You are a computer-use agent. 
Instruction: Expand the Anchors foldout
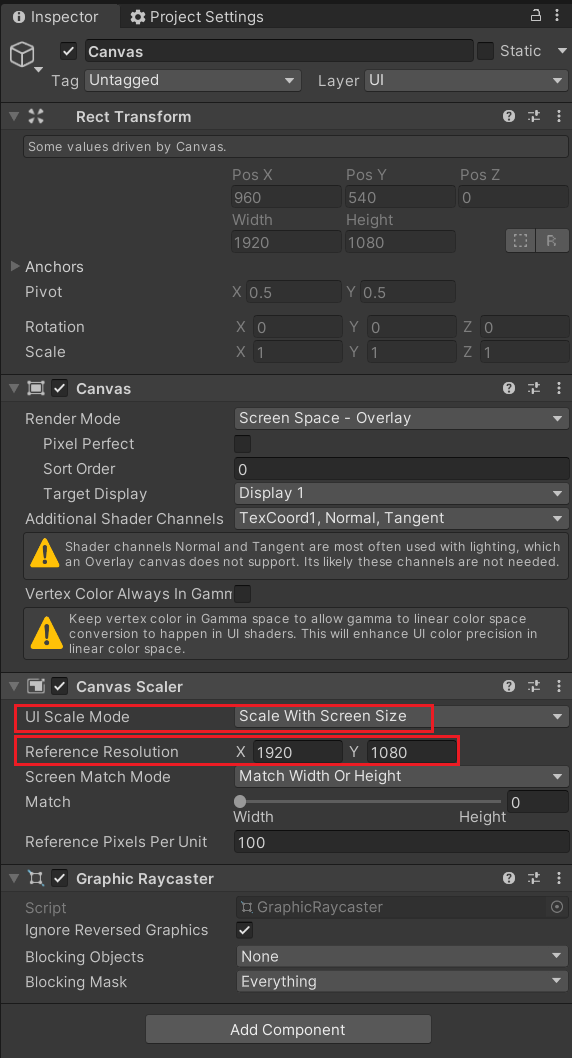(x=16, y=267)
